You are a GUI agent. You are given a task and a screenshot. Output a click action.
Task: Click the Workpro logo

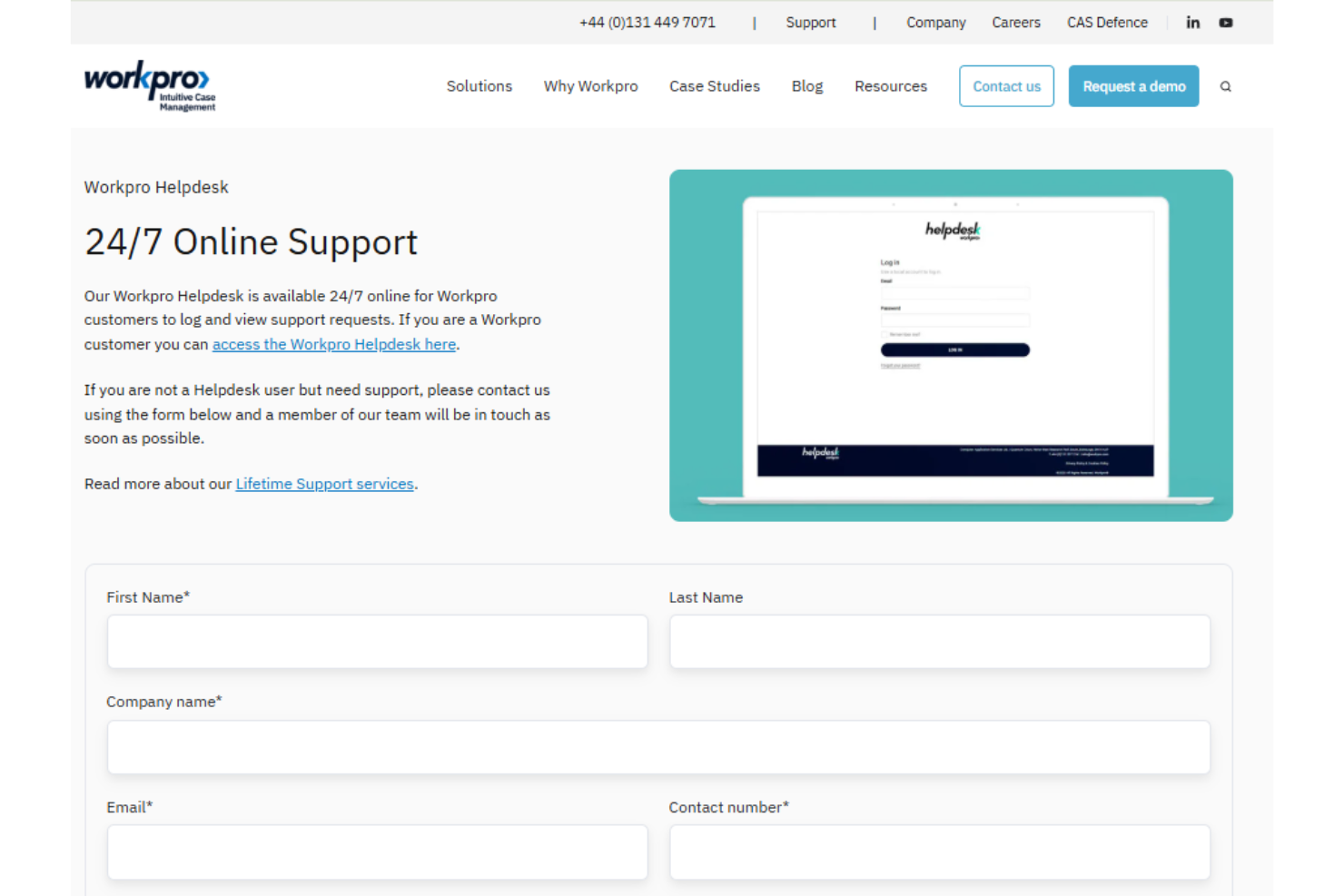[x=150, y=86]
